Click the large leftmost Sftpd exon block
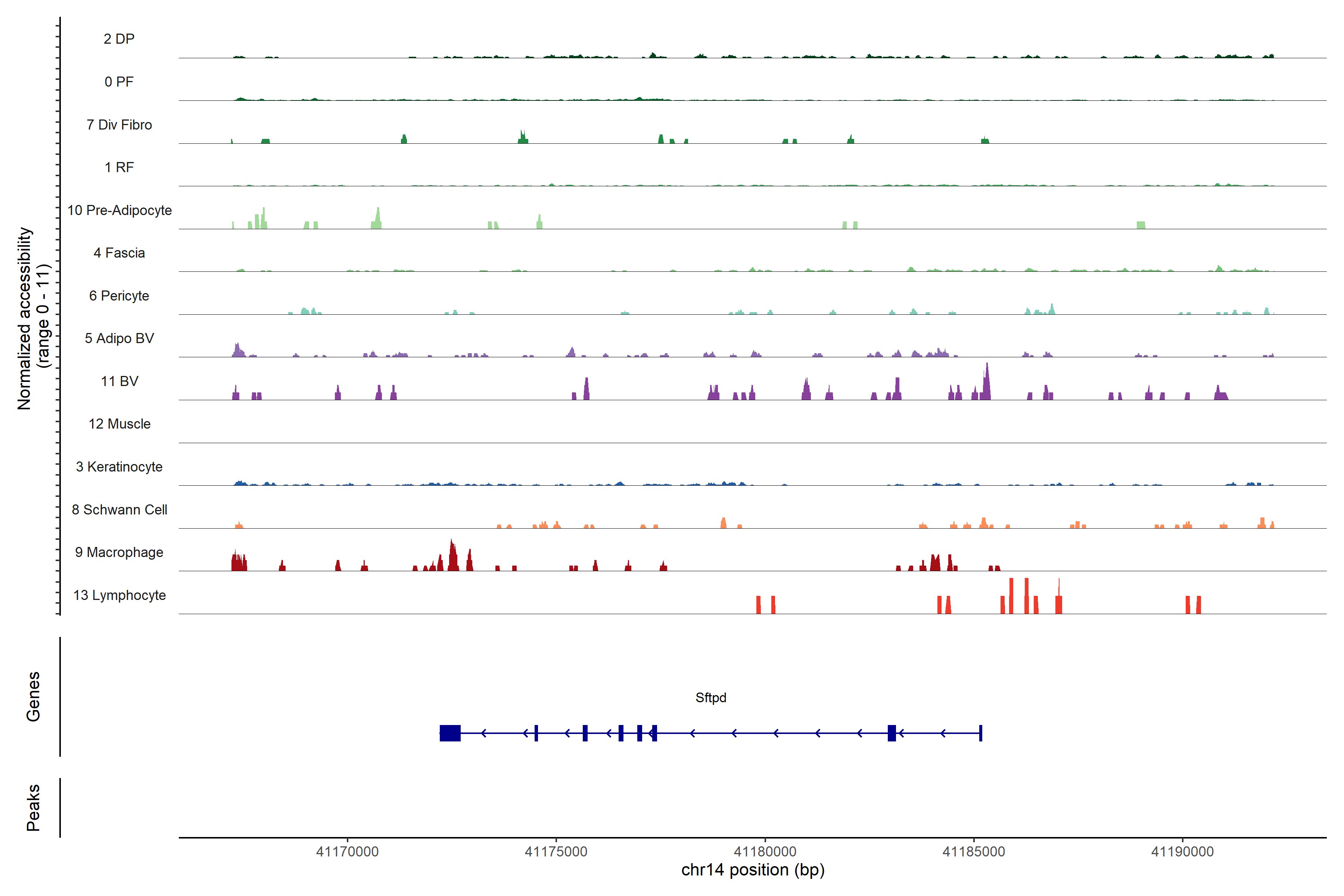The height and width of the screenshot is (896, 1344). coord(450,733)
